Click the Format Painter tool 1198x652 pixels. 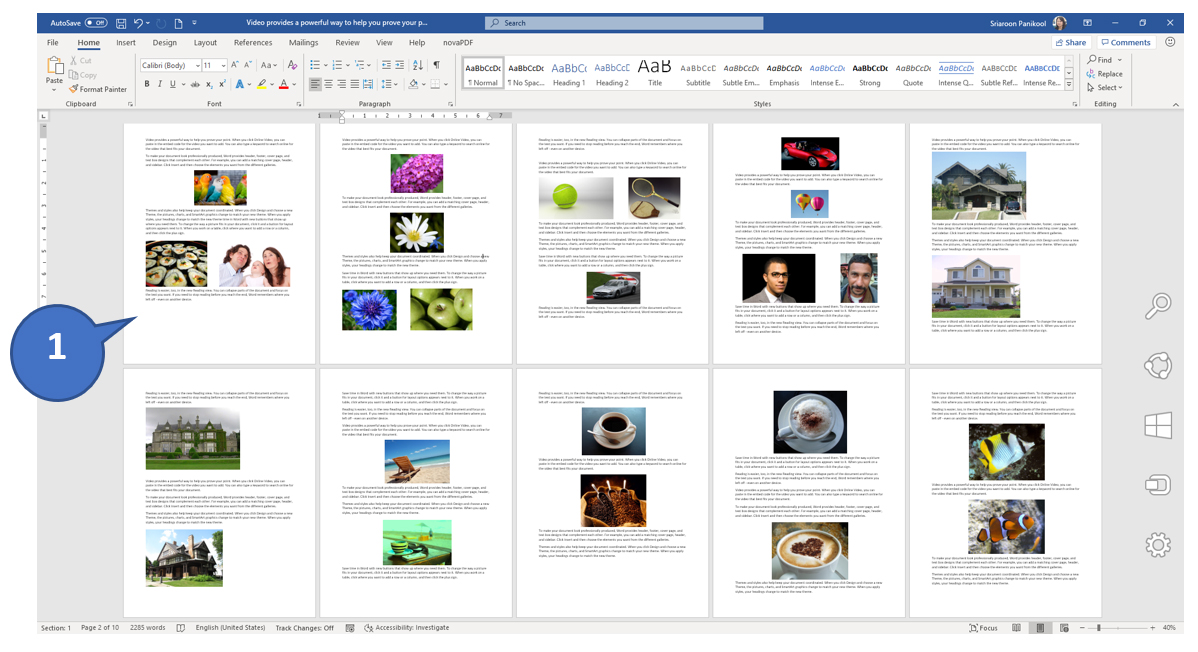[98, 89]
